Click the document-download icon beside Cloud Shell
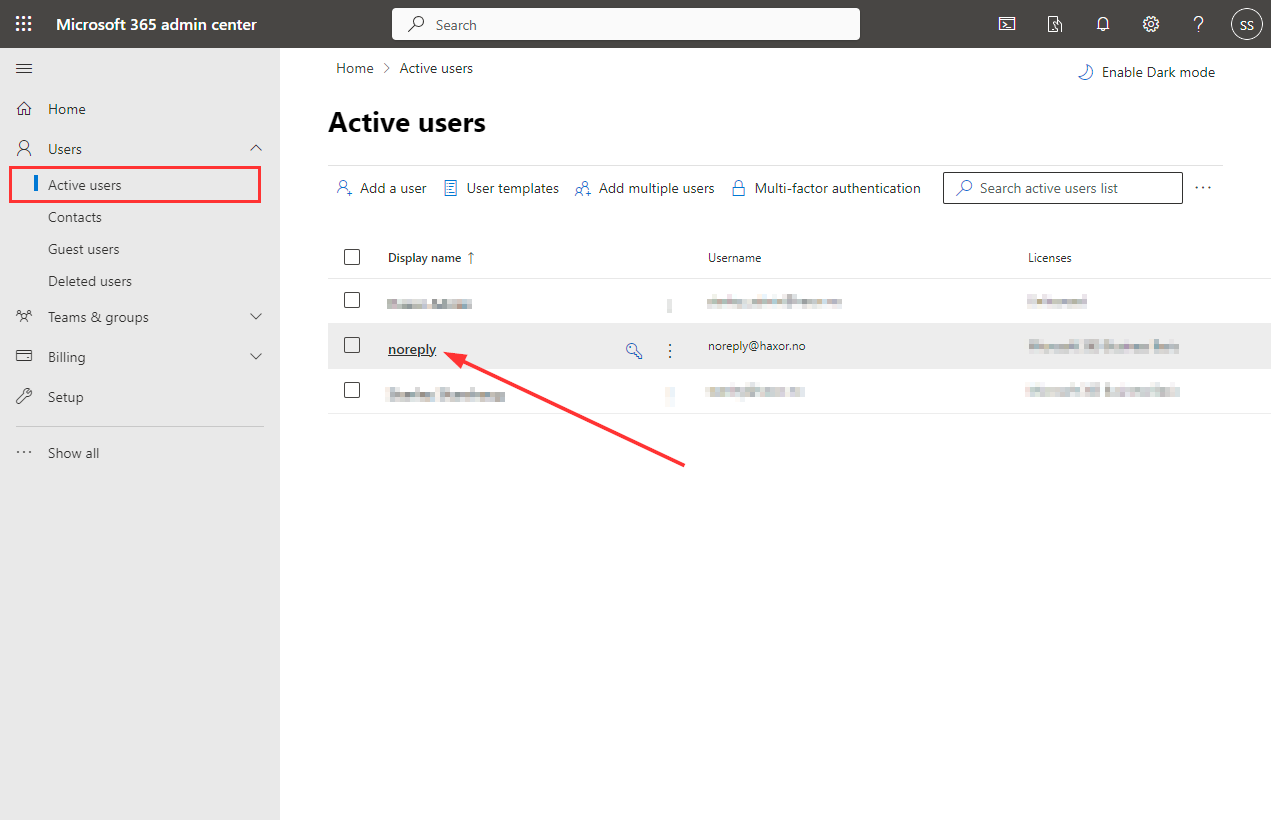The width and height of the screenshot is (1271, 820). coord(1055,24)
